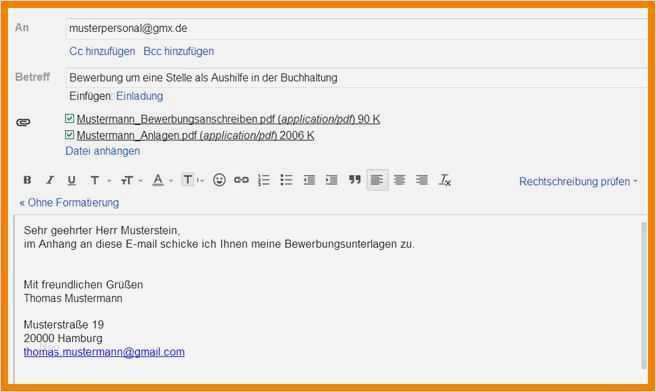Insert an emoticon
The height and width of the screenshot is (392, 656).
(219, 180)
